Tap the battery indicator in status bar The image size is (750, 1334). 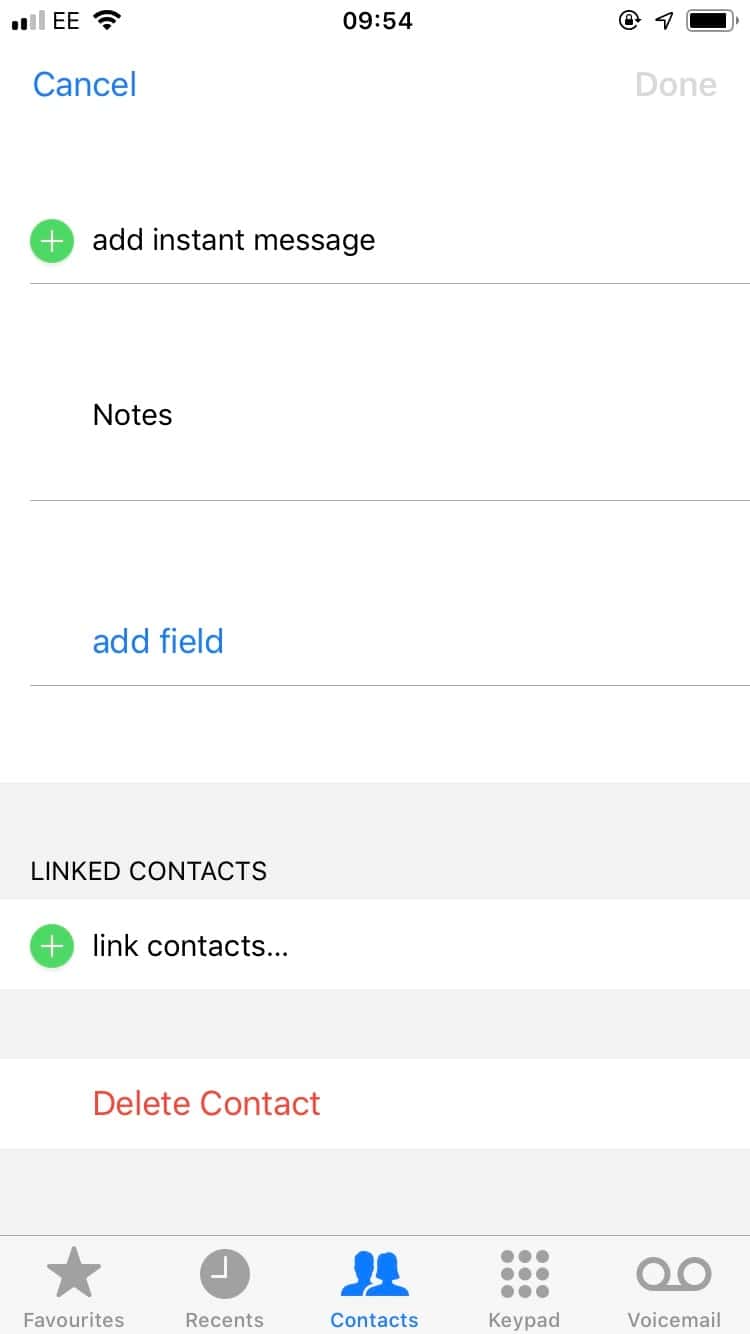point(712,21)
